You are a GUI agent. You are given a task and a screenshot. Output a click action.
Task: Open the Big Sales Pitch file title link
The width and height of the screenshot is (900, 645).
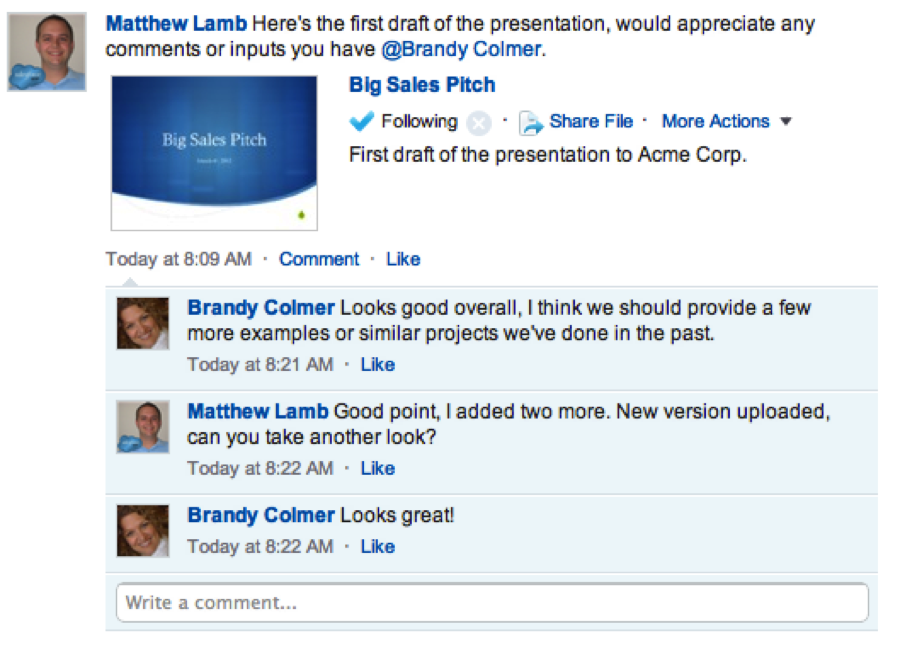coord(422,85)
